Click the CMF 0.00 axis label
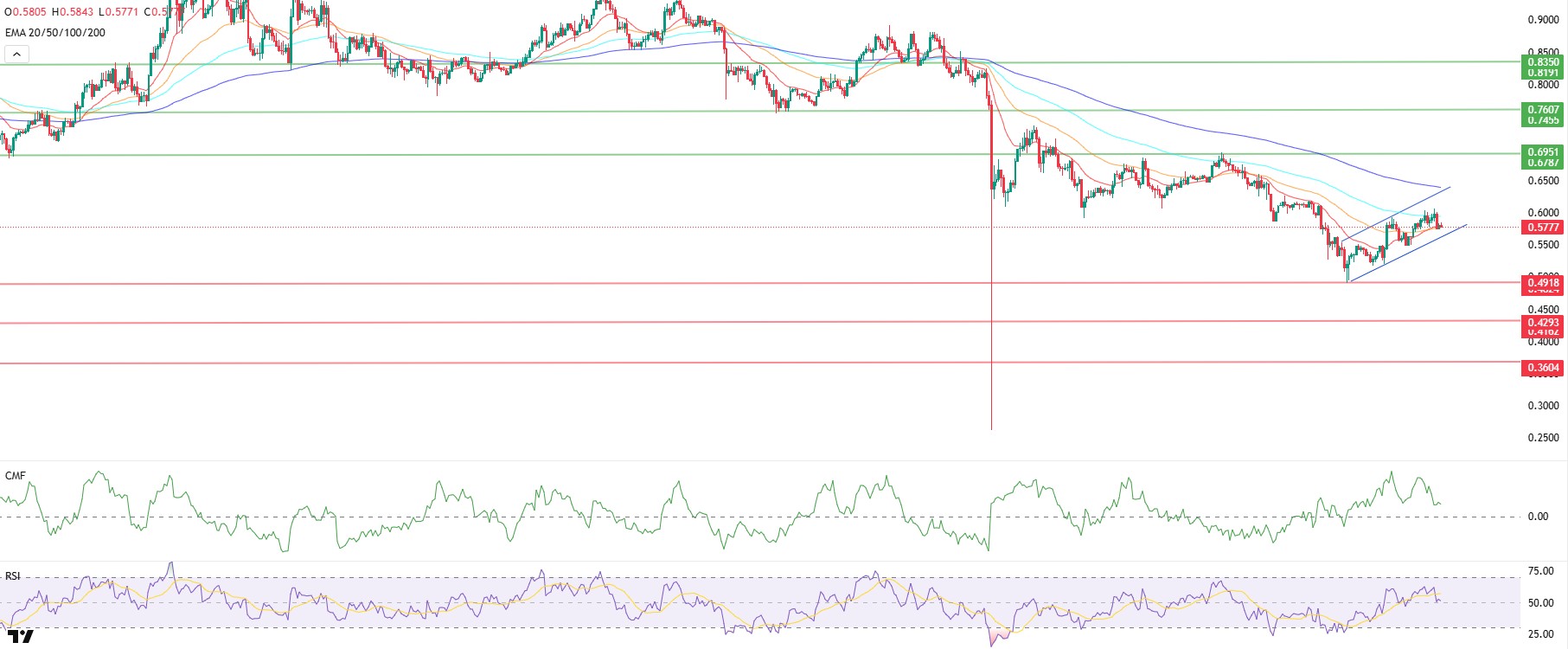 (1538, 517)
